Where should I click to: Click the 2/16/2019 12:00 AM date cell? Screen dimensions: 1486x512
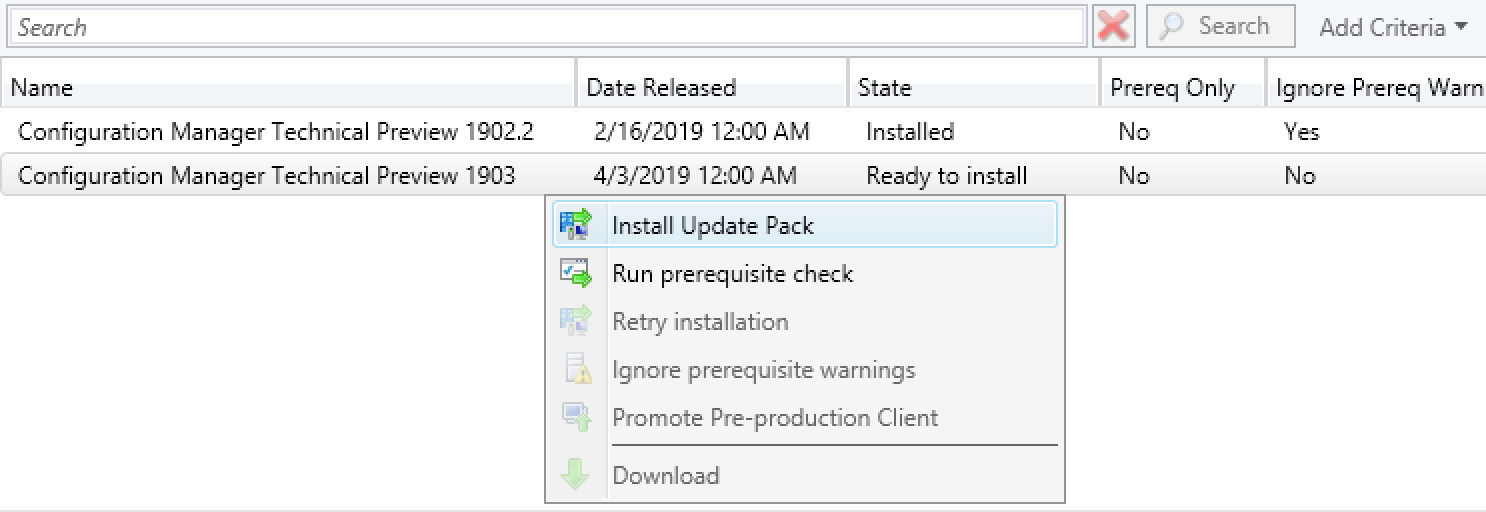tap(702, 131)
